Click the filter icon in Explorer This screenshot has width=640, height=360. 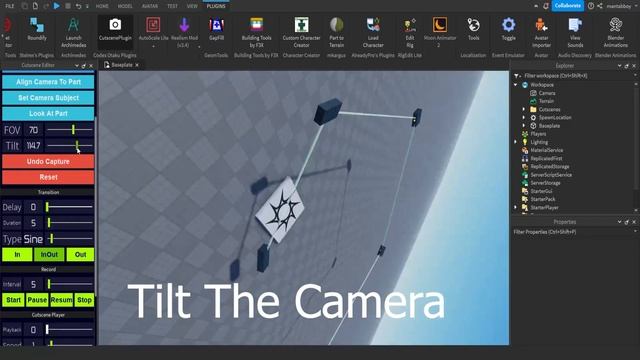pyautogui.click(x=517, y=76)
